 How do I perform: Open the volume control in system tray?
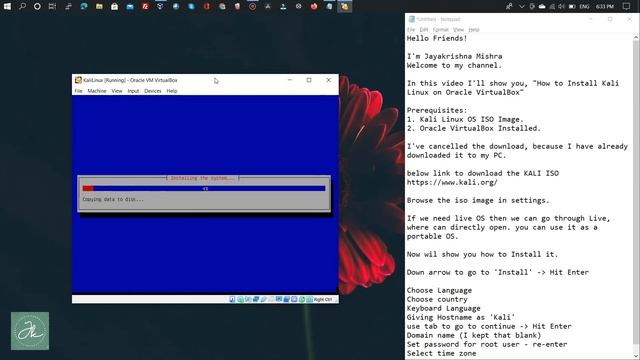point(562,6)
